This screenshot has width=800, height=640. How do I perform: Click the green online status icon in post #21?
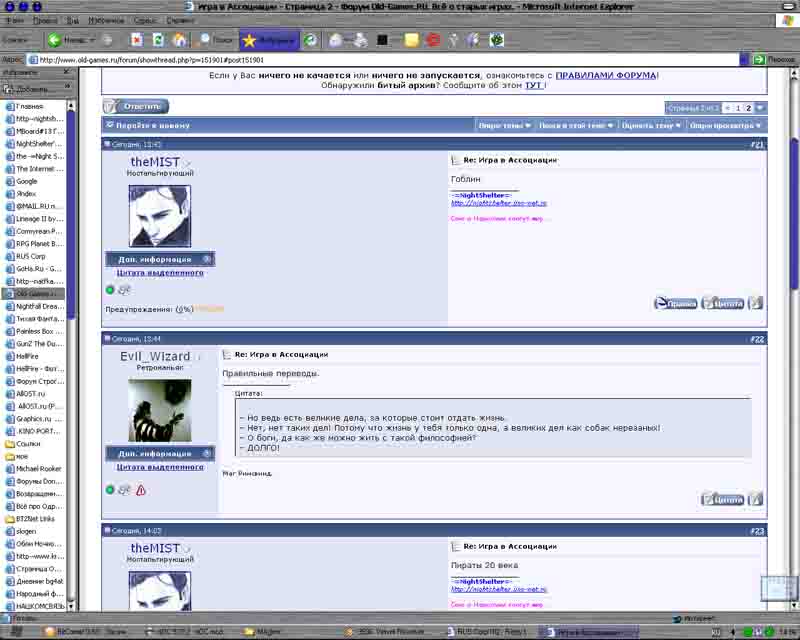click(110, 290)
